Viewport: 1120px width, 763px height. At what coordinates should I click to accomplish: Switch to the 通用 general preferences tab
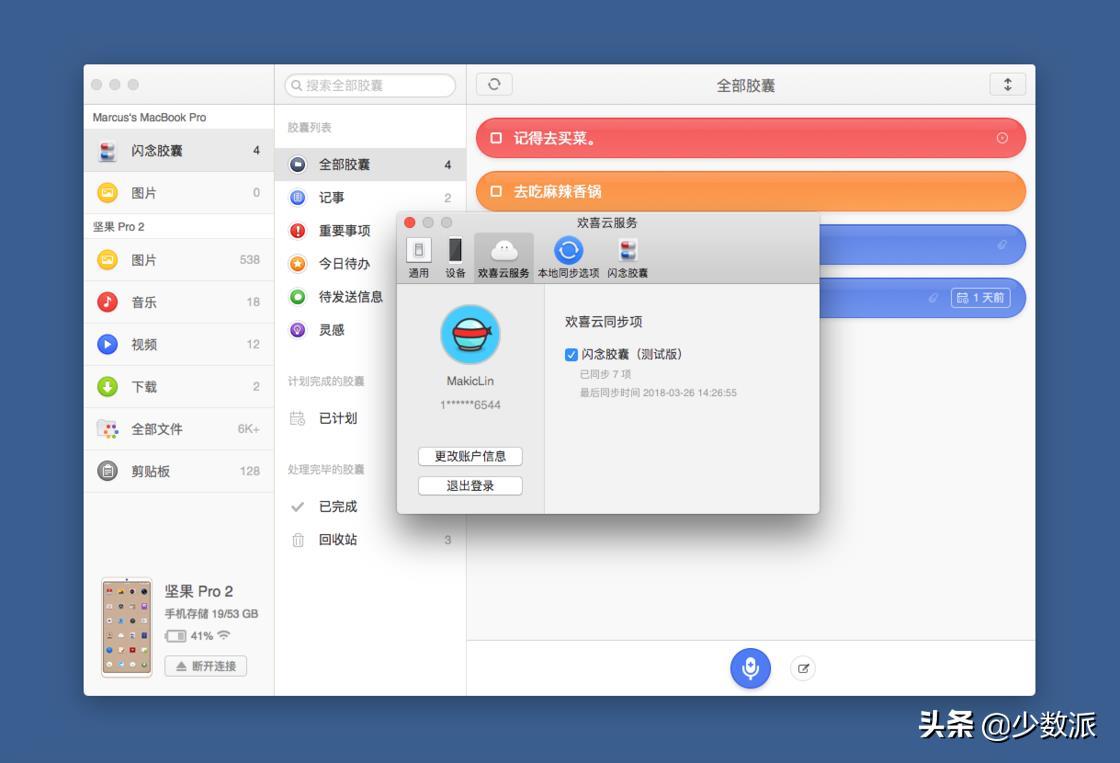coord(418,257)
